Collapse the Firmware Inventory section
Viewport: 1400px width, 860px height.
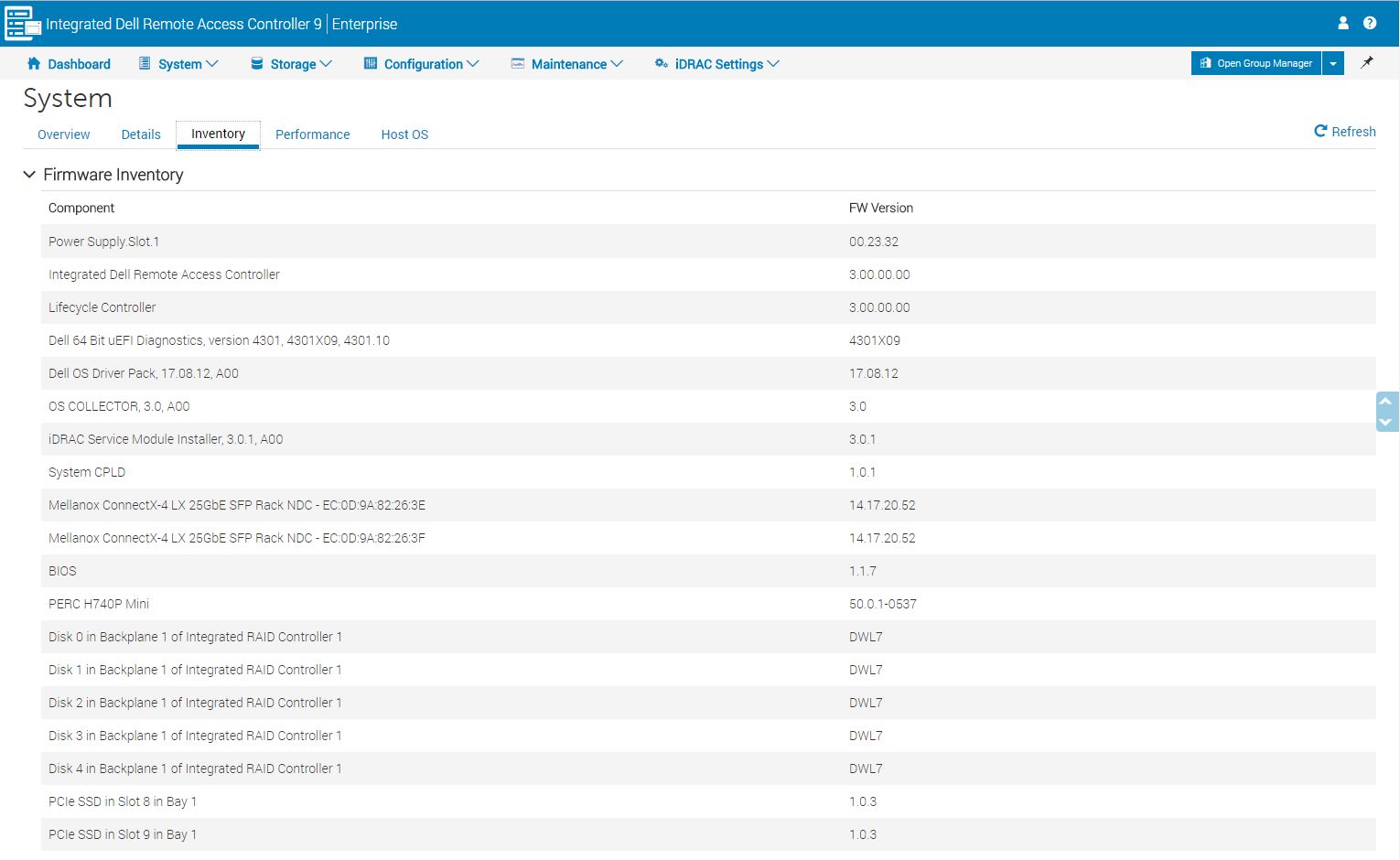(x=29, y=175)
